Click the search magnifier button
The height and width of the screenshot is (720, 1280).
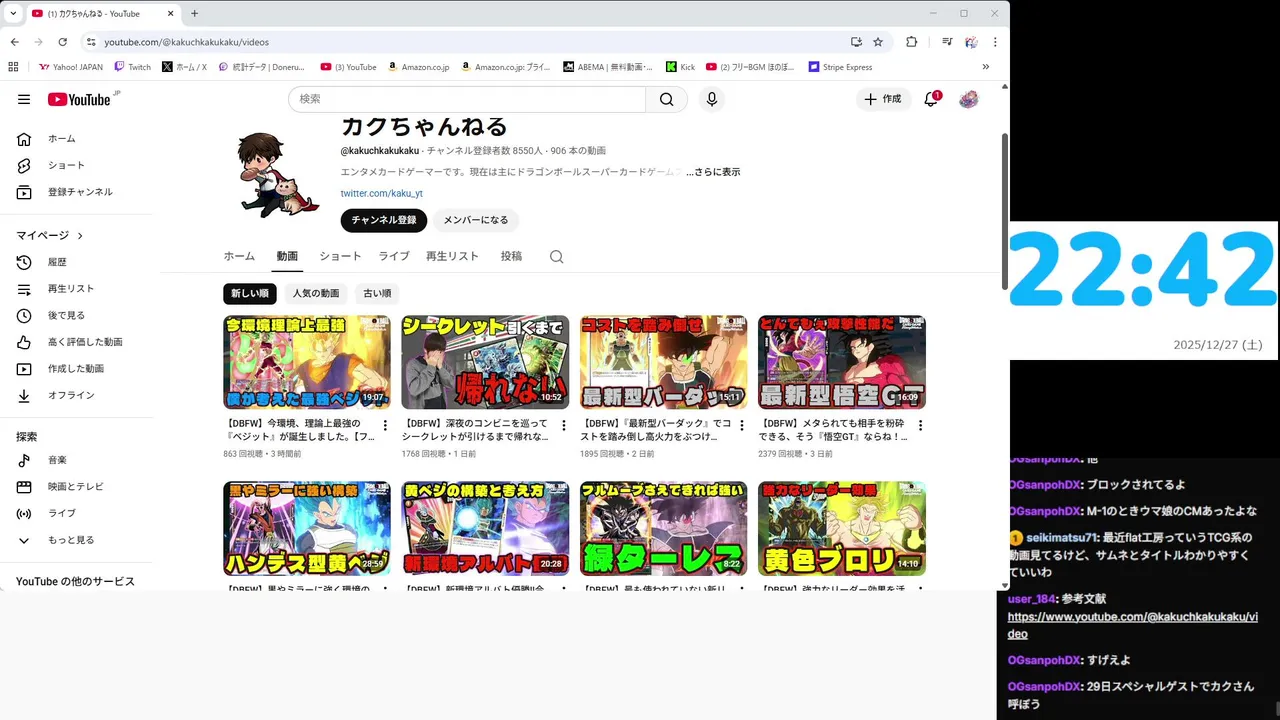pyautogui.click(x=667, y=99)
